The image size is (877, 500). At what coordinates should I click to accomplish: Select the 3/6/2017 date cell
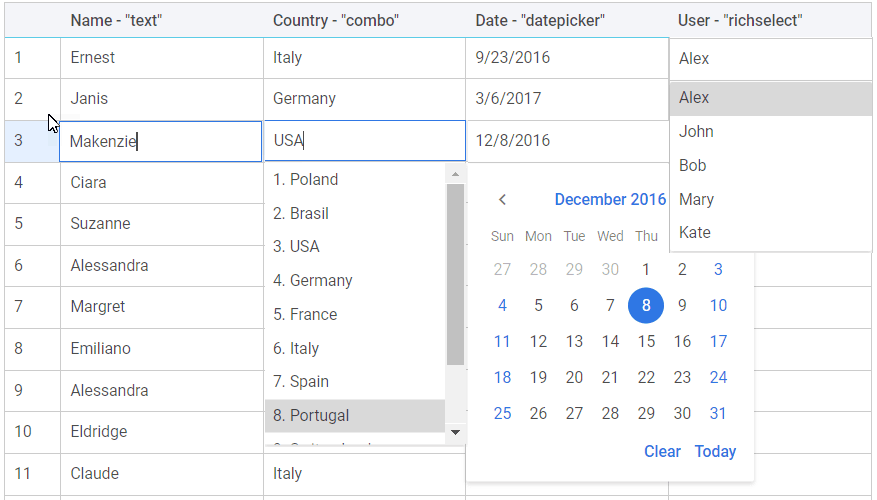[x=567, y=99]
